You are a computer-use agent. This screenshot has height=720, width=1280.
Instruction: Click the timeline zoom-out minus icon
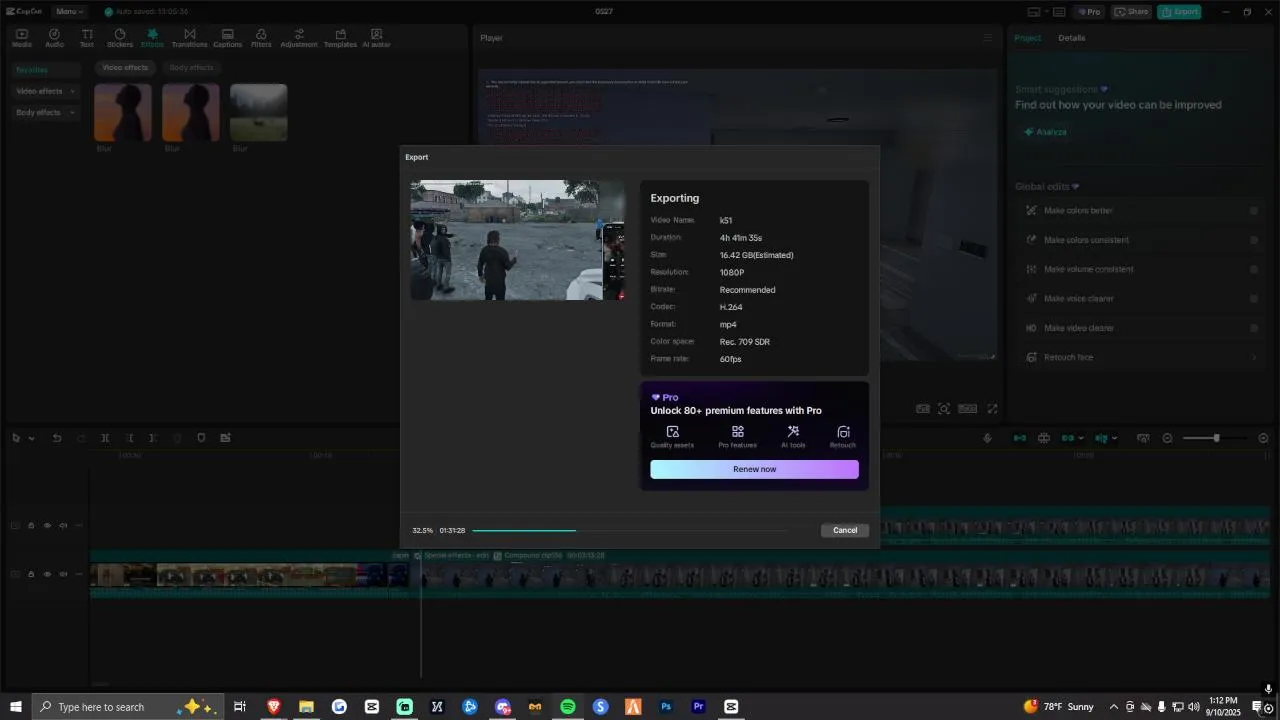tap(1167, 438)
